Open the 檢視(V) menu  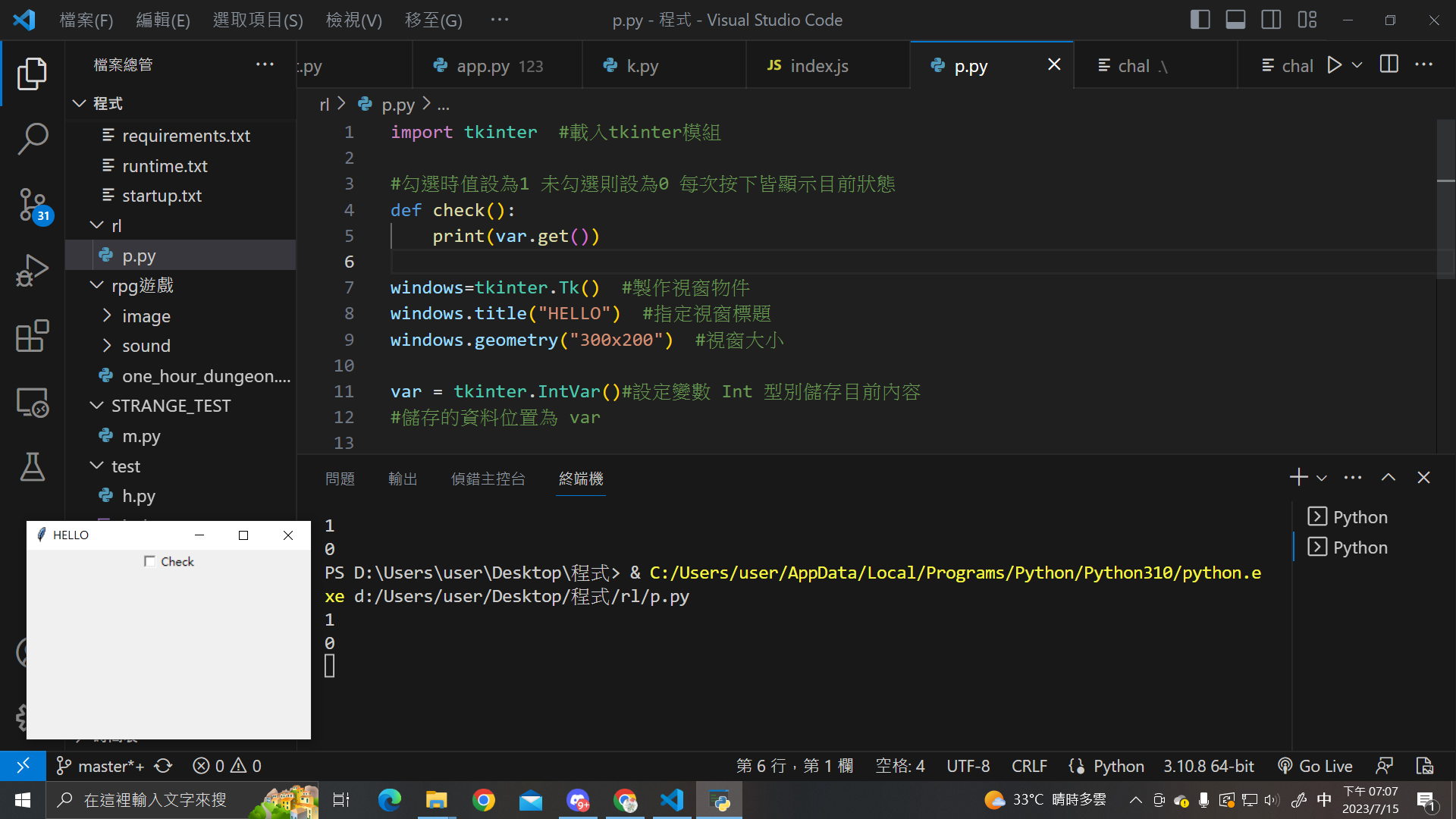point(353,20)
